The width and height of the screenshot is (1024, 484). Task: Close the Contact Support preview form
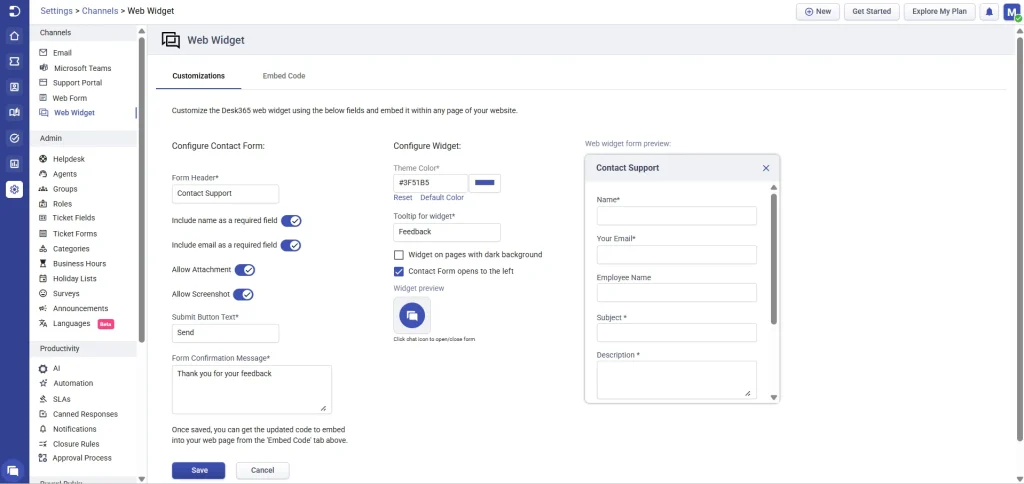click(766, 168)
